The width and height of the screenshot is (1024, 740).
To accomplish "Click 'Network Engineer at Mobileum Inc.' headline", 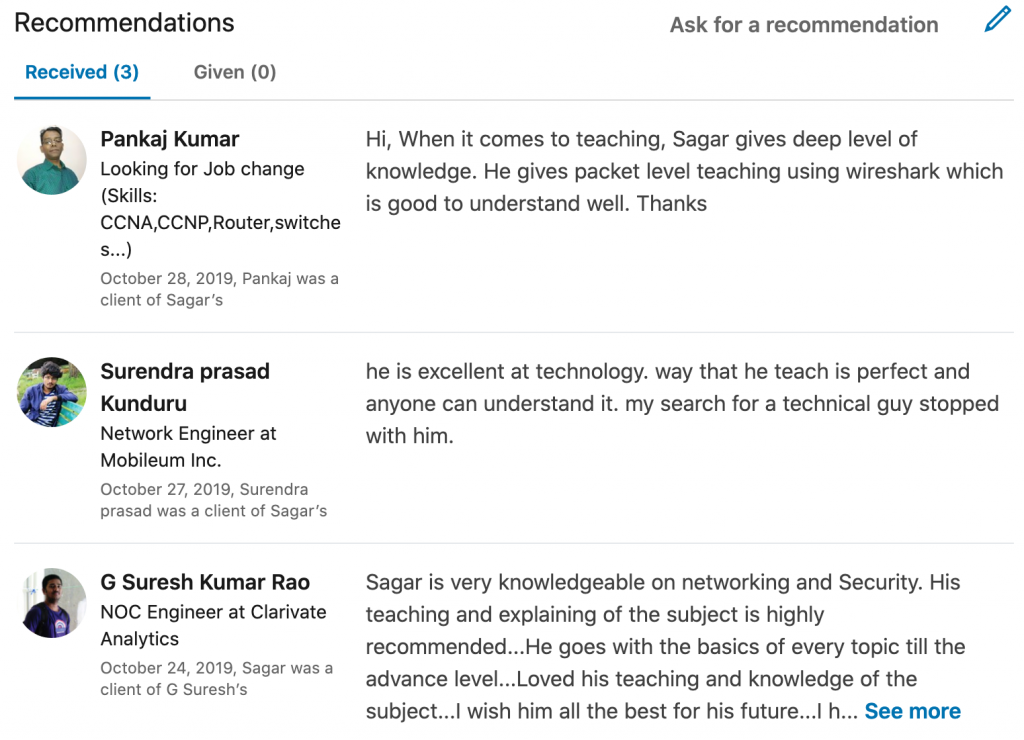I will click(x=188, y=447).
